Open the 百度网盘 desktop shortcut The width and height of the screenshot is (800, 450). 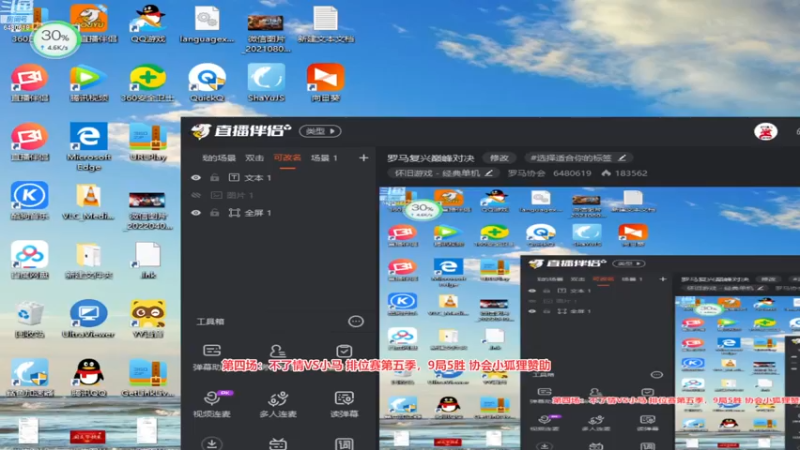tap(30, 260)
